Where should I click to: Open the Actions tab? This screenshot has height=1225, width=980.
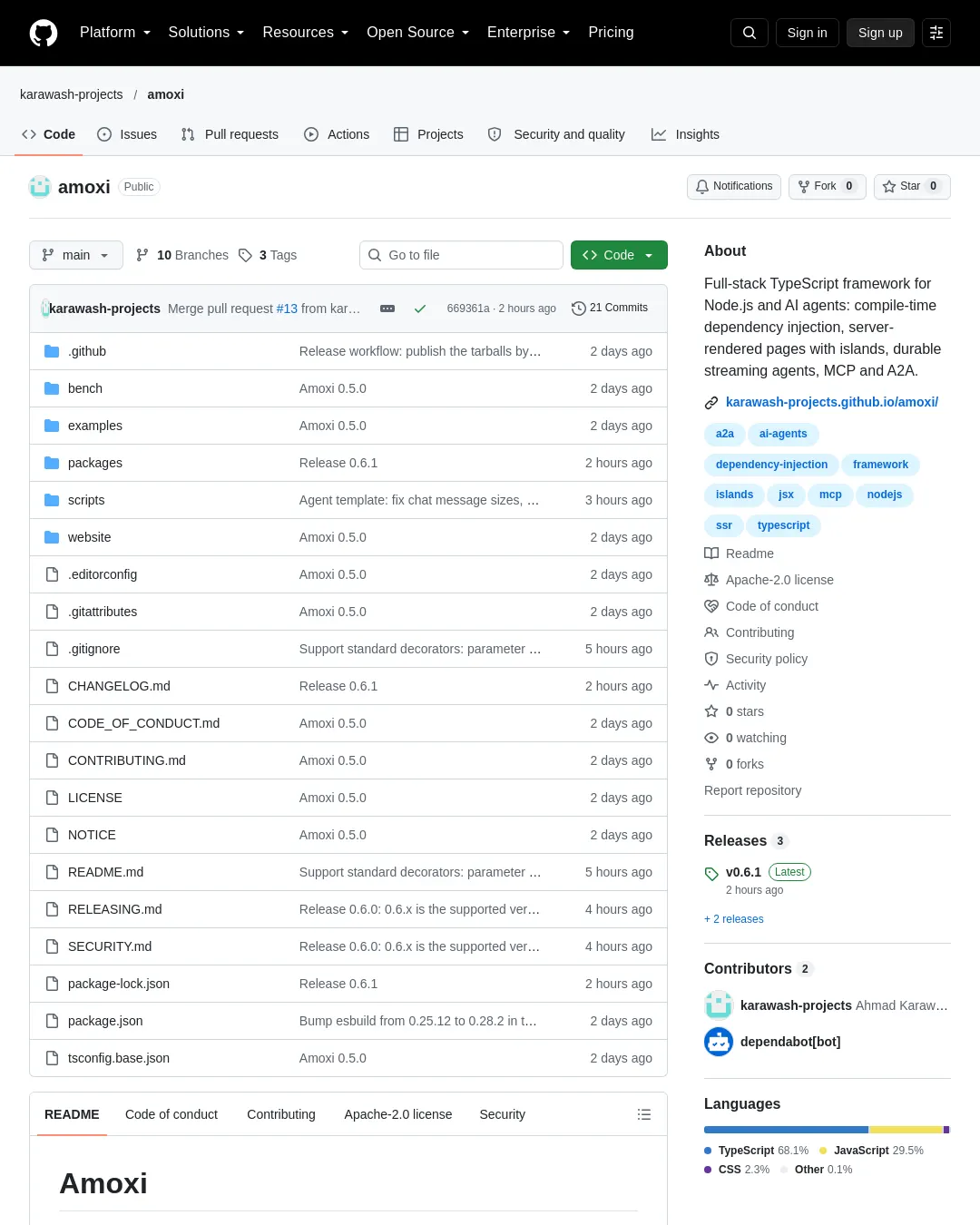pos(337,134)
